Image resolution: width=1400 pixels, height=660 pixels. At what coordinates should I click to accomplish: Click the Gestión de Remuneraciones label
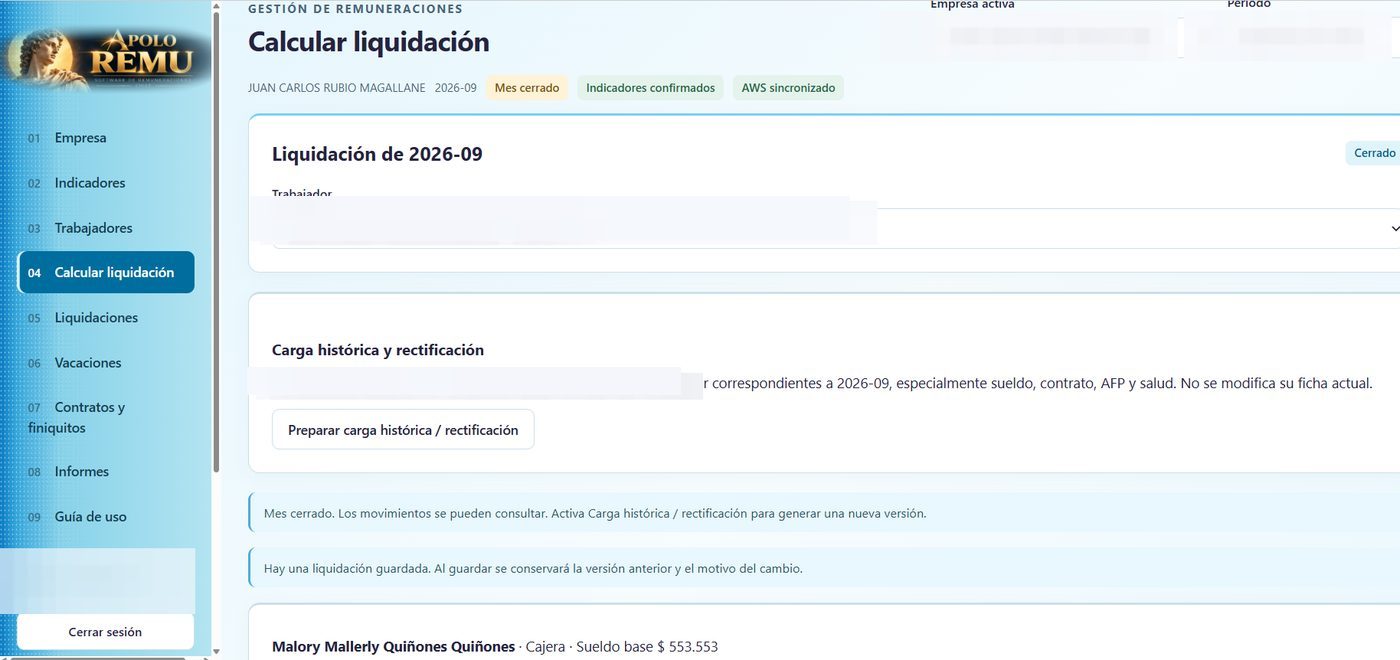[355, 9]
